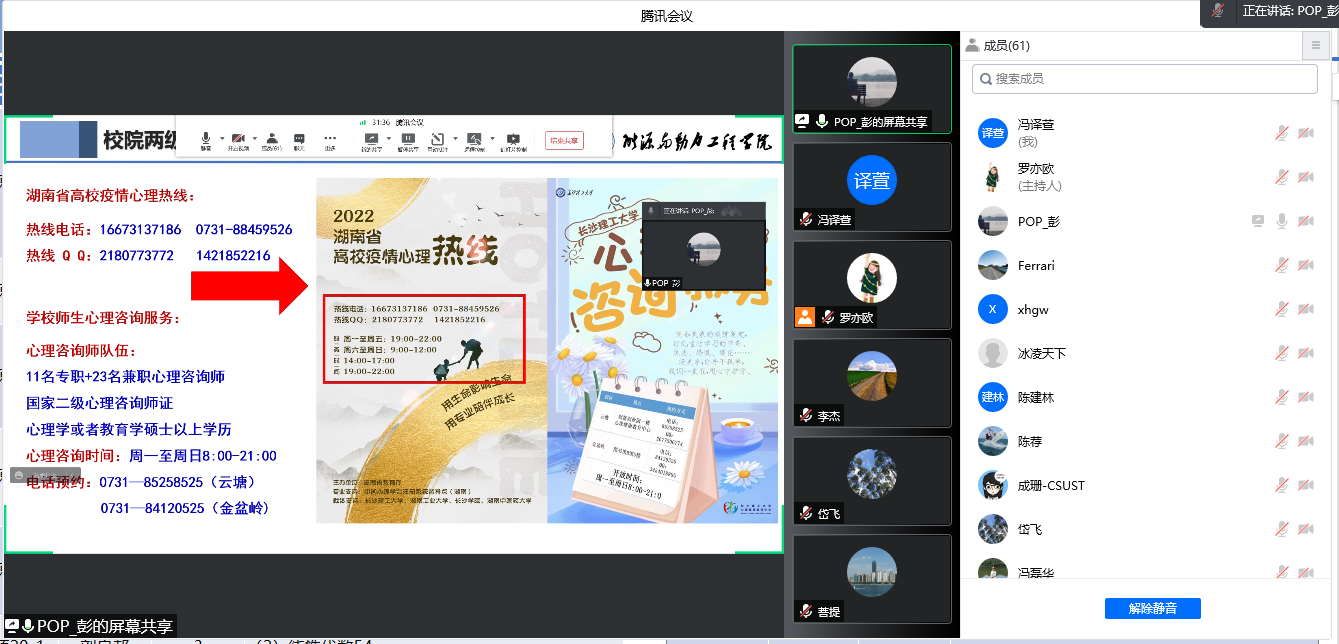
Task: Open the members panel hamburger menu
Action: tap(1315, 46)
